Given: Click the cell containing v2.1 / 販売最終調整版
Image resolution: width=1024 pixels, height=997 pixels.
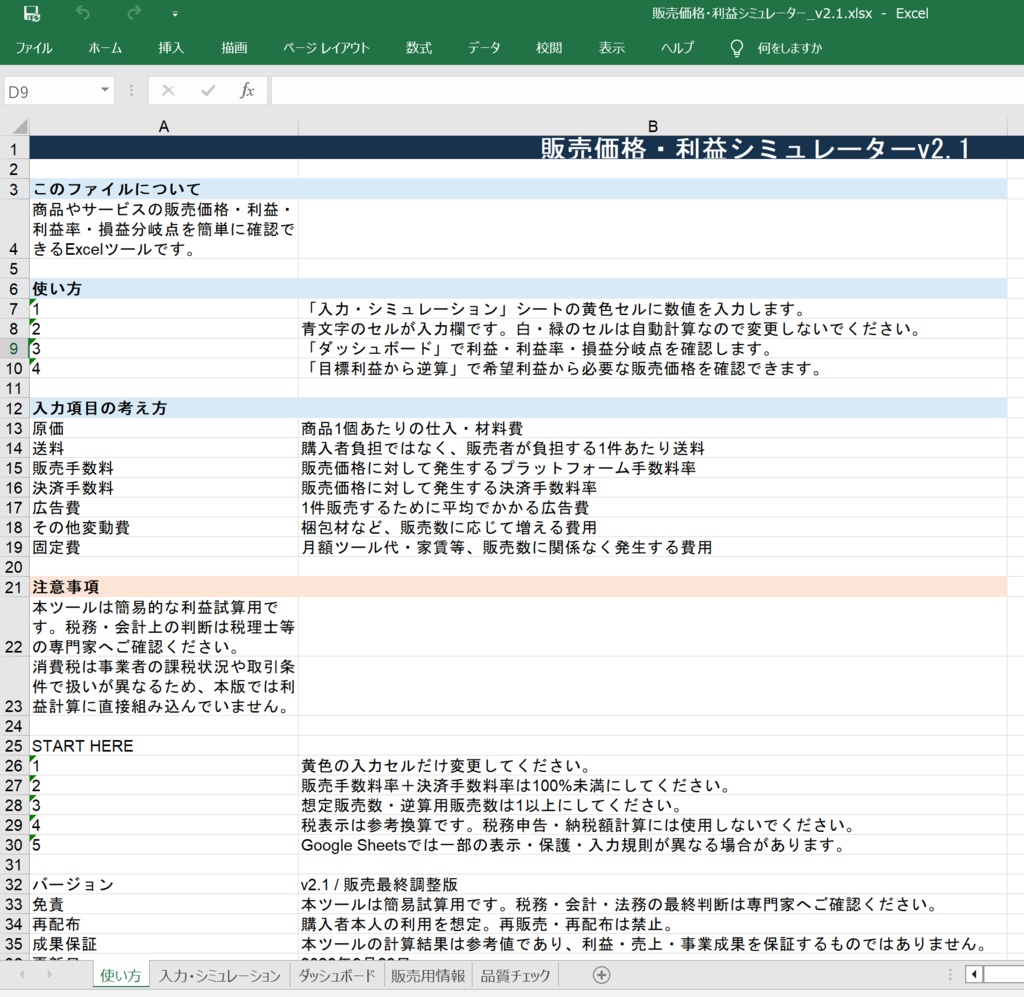Looking at the screenshot, I should 652,884.
